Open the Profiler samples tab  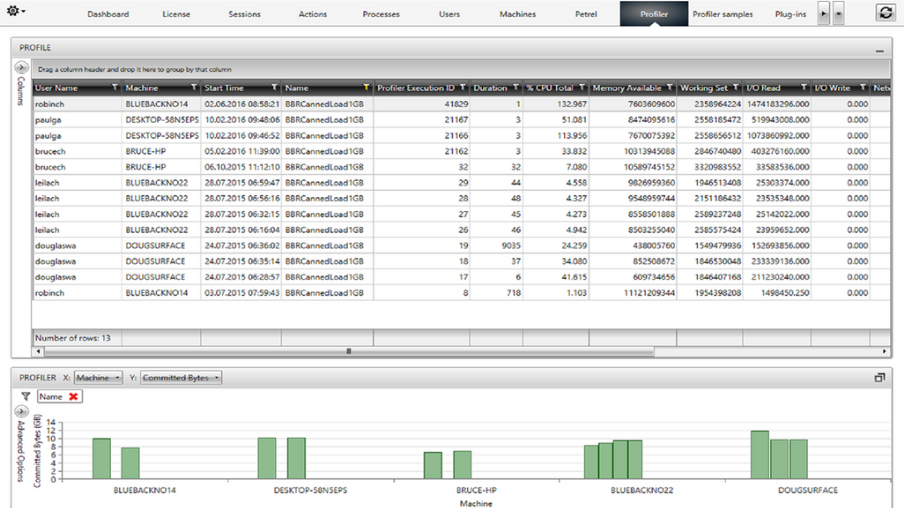tap(723, 14)
